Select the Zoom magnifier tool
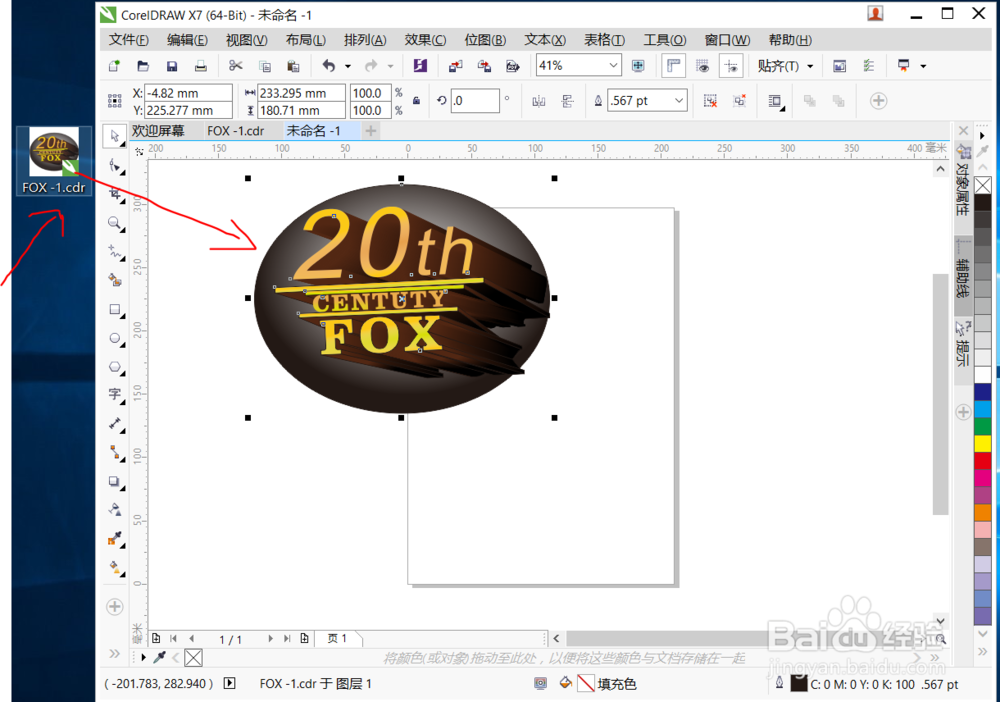This screenshot has height=702, width=1000. (x=115, y=223)
